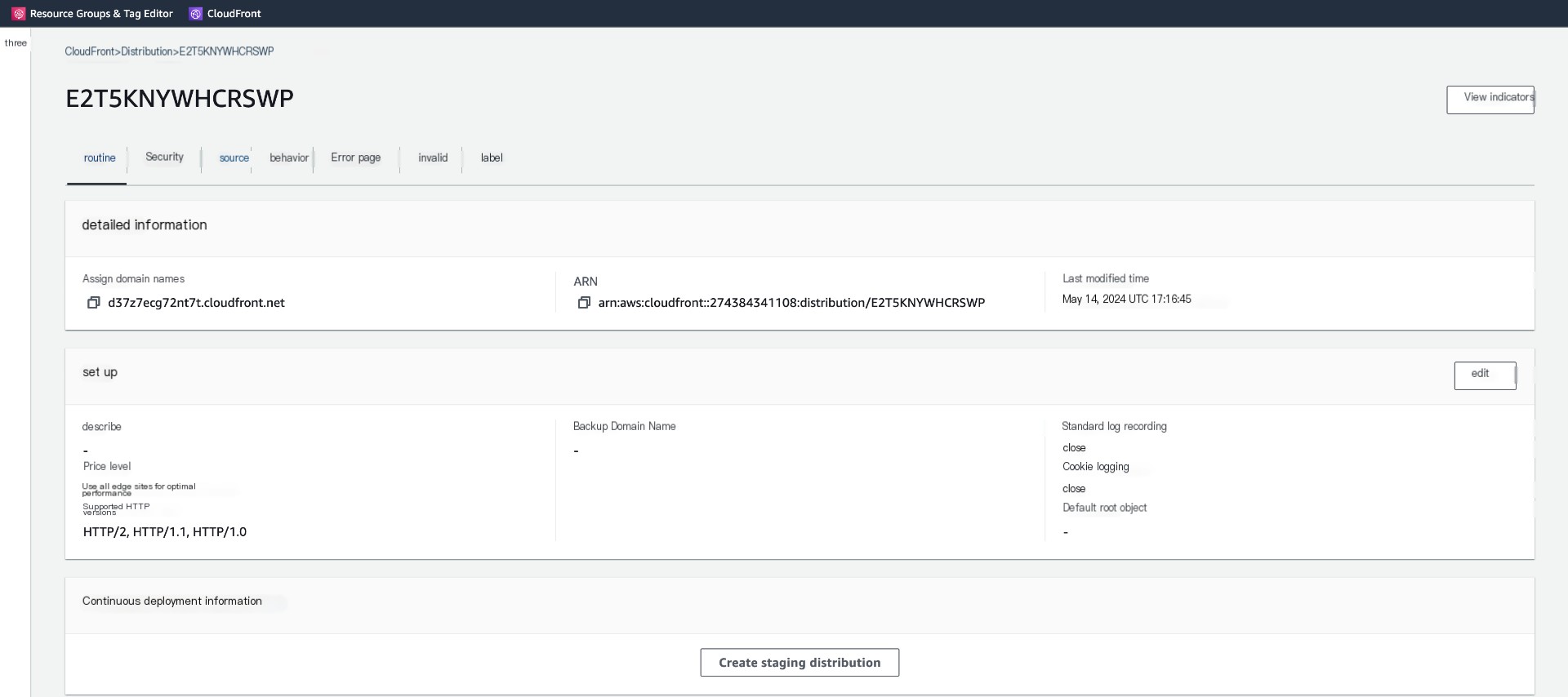Click the Resource Groups & Tag Editor icon
Screen dimensions: 1568x697
pos(19,14)
